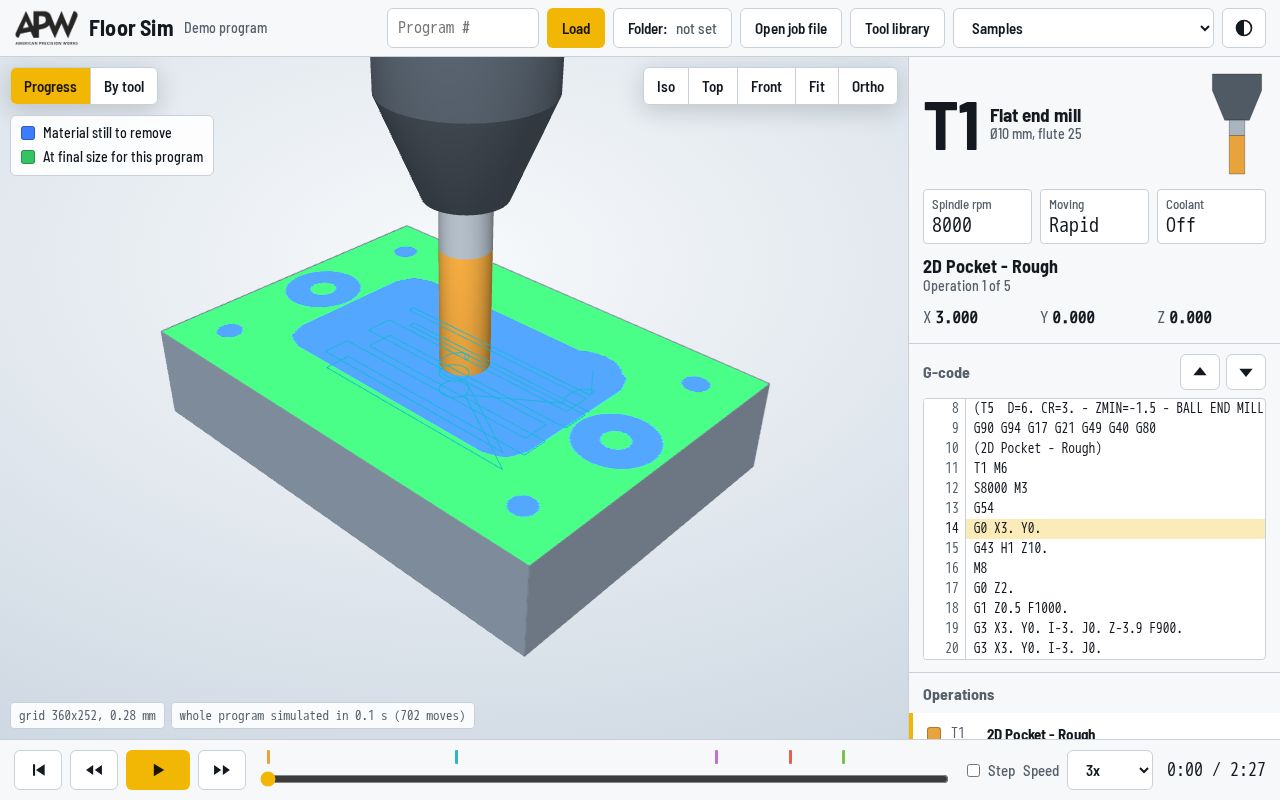
Task: Jump to start of simulation
Action: 38,770
